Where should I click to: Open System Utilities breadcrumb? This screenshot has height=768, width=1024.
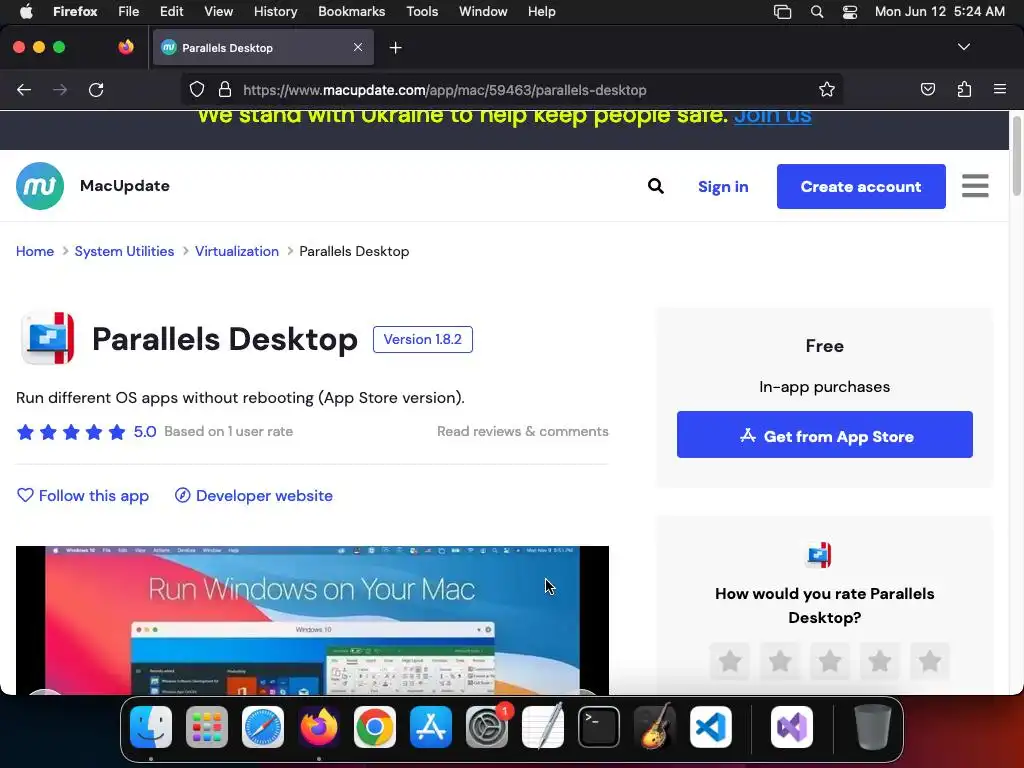click(x=124, y=251)
